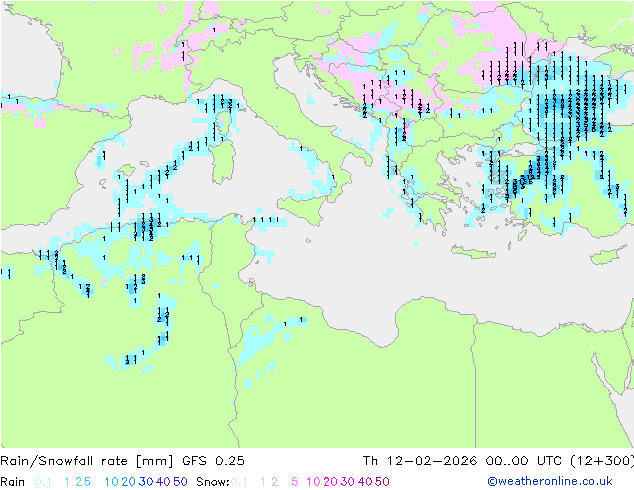
Task: Click the island of Crete on map
Action: (x=473, y=252)
